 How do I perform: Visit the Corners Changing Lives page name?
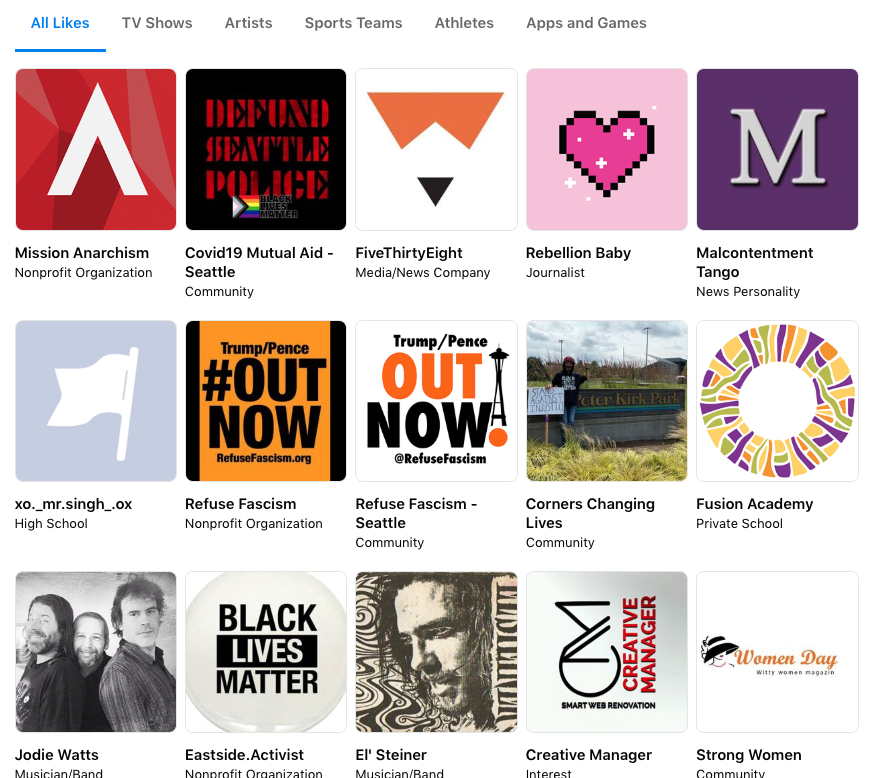[x=590, y=513]
